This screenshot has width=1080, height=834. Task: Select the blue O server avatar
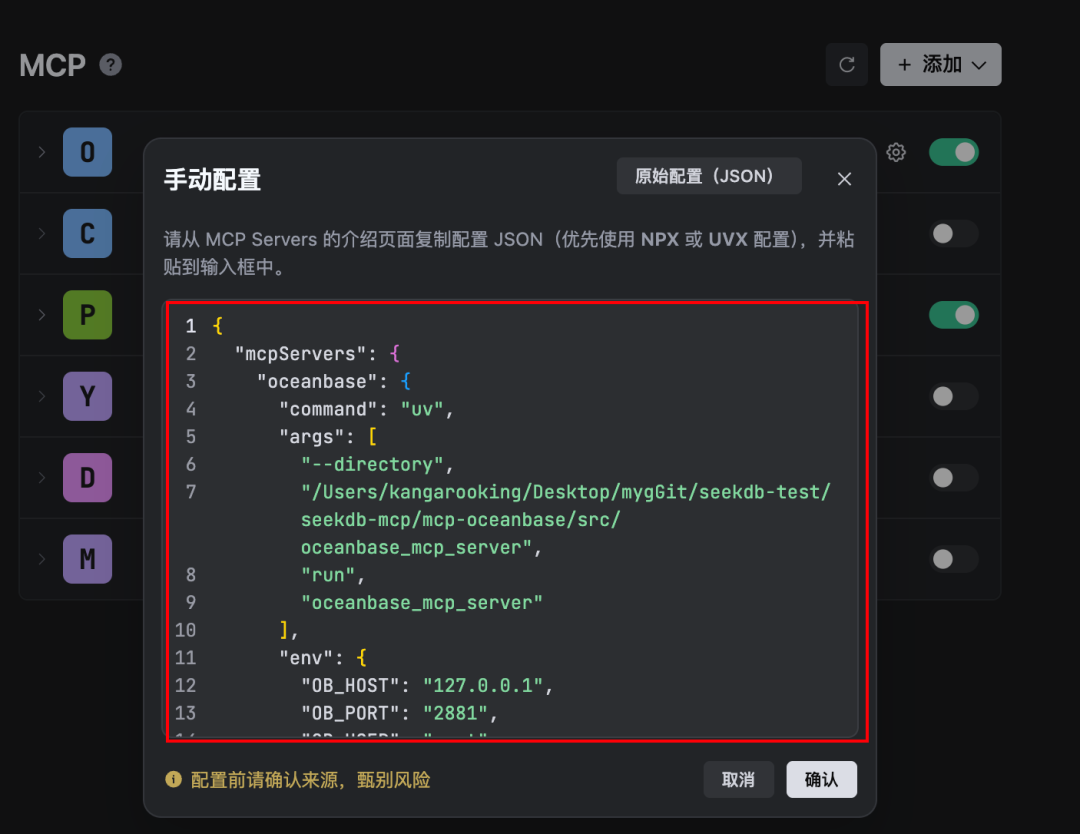87,152
